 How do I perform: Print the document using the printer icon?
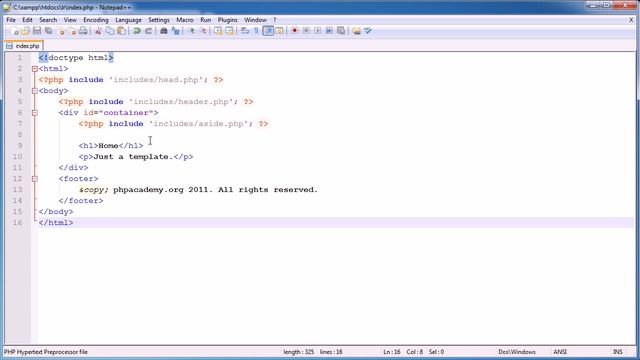coord(83,31)
